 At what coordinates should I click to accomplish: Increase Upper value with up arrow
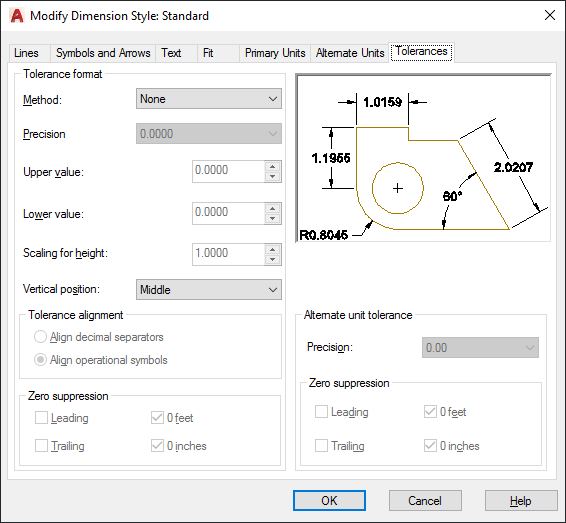(x=273, y=166)
